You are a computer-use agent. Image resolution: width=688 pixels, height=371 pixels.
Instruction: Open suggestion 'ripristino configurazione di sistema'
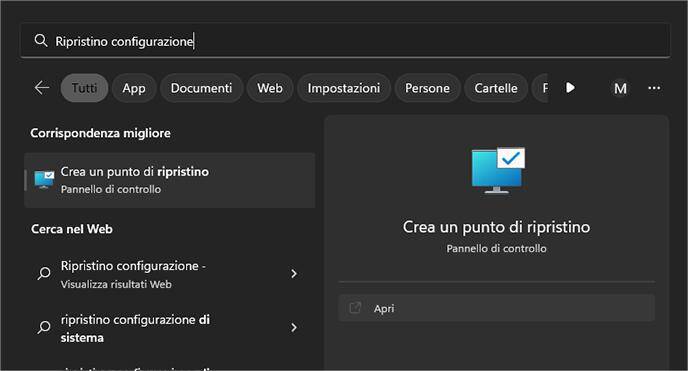click(170, 328)
